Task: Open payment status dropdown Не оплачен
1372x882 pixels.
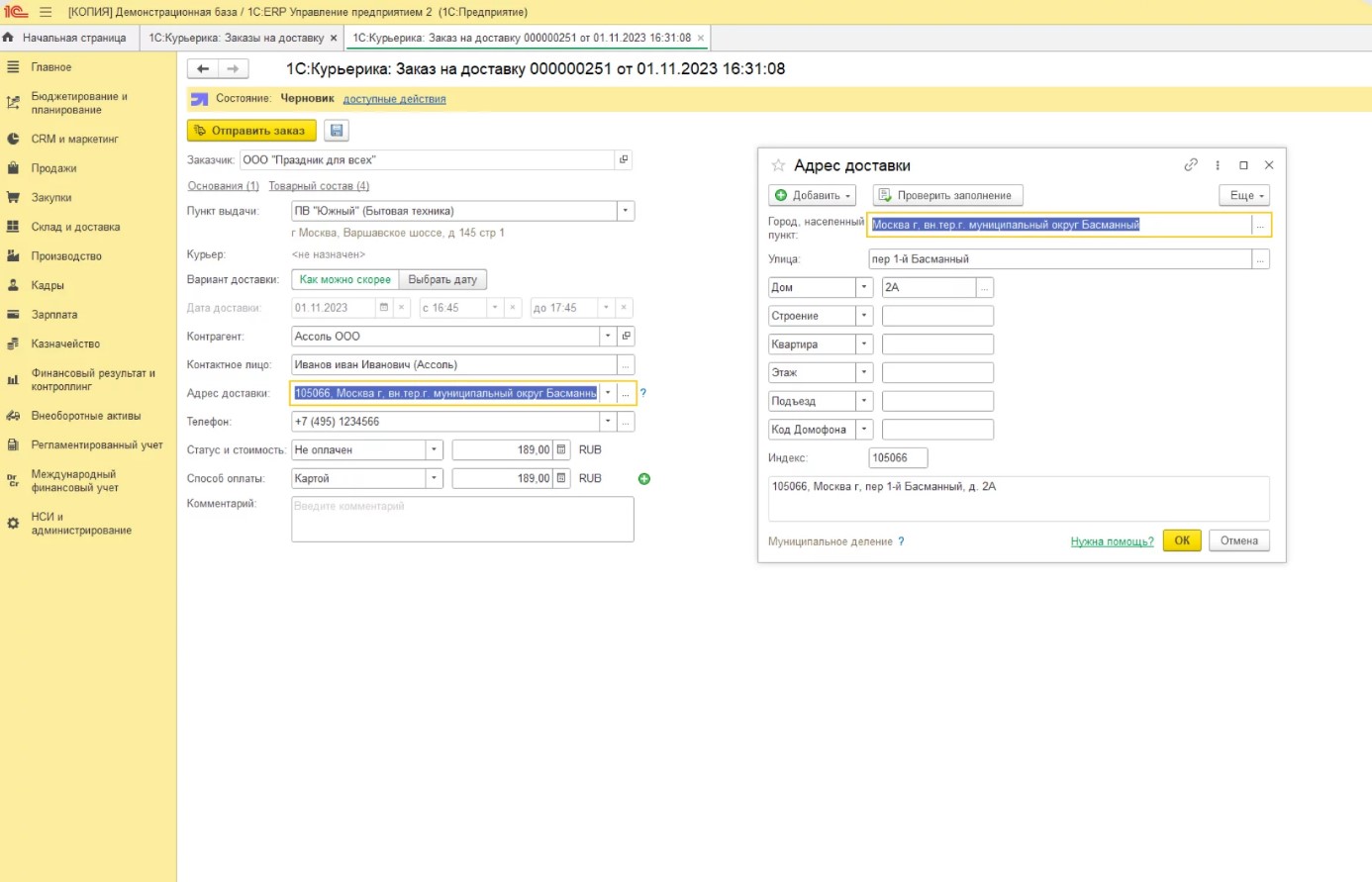Action: (x=434, y=449)
